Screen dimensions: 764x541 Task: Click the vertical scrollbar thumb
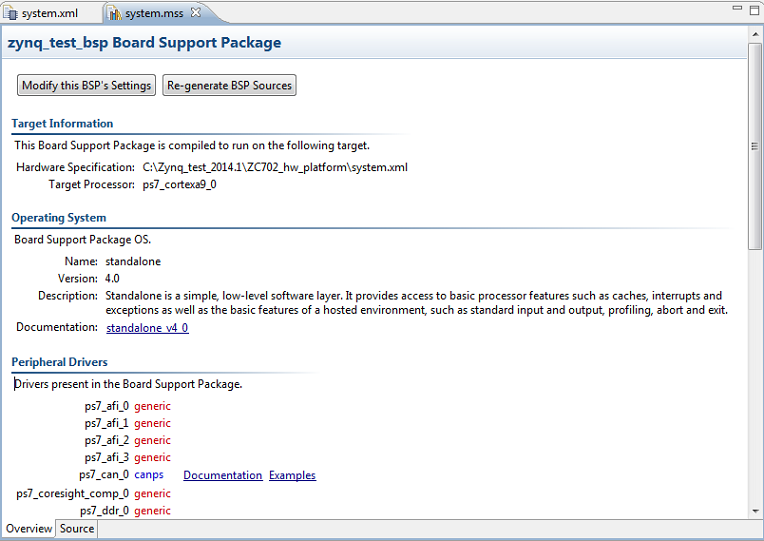tap(755, 146)
